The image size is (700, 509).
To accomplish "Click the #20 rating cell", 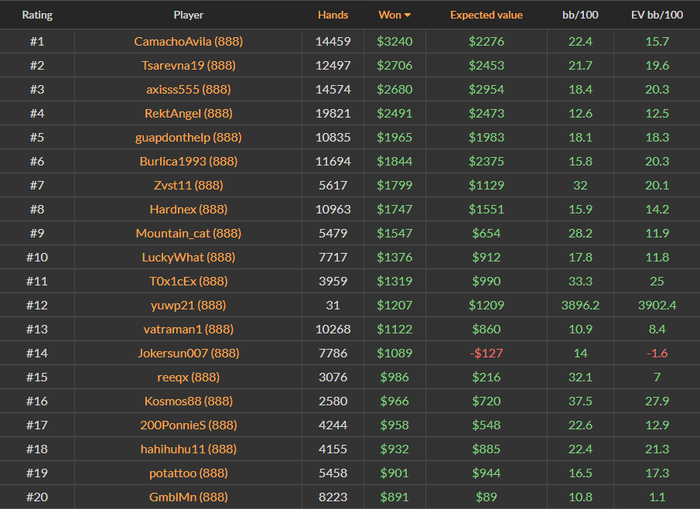I will coord(37,497).
